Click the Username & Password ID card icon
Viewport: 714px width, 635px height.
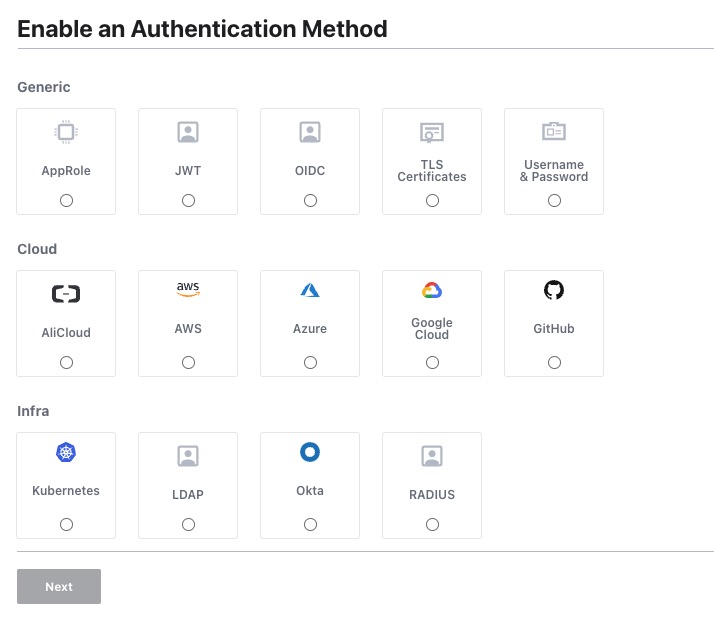point(554,131)
